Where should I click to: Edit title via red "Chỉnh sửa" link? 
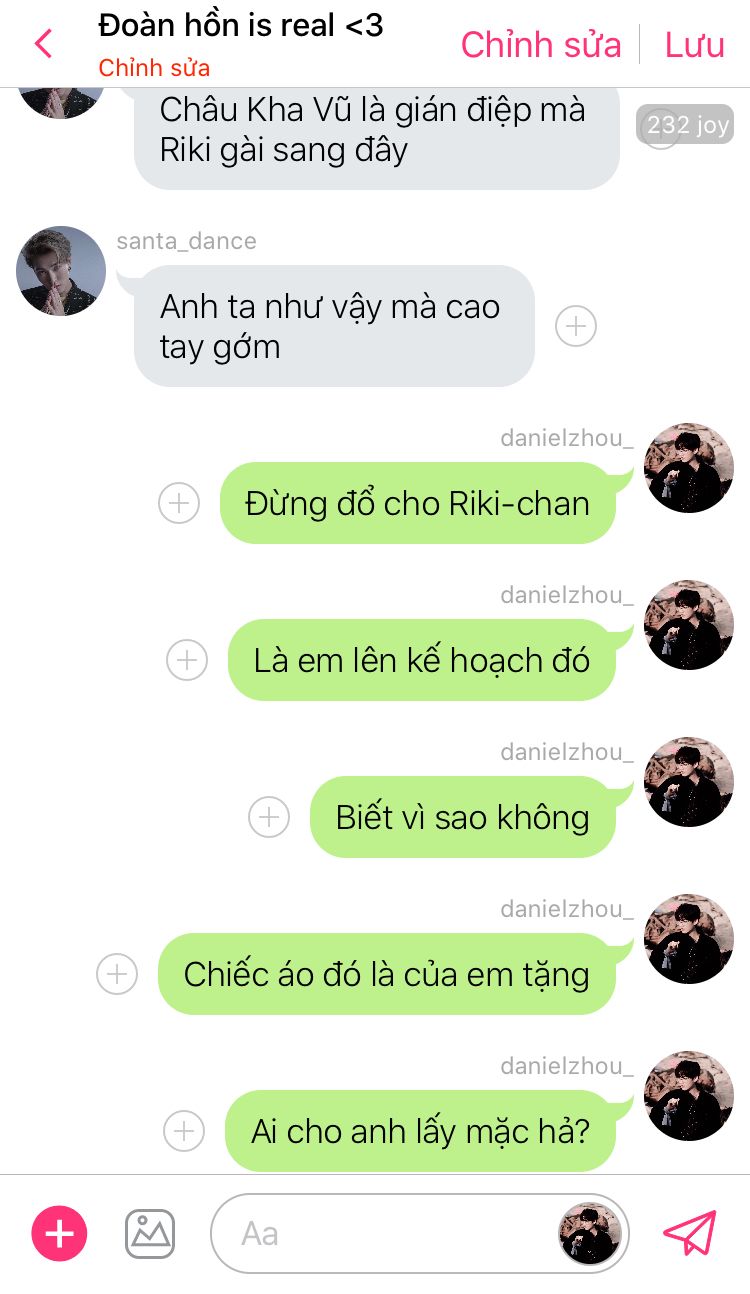pos(154,68)
